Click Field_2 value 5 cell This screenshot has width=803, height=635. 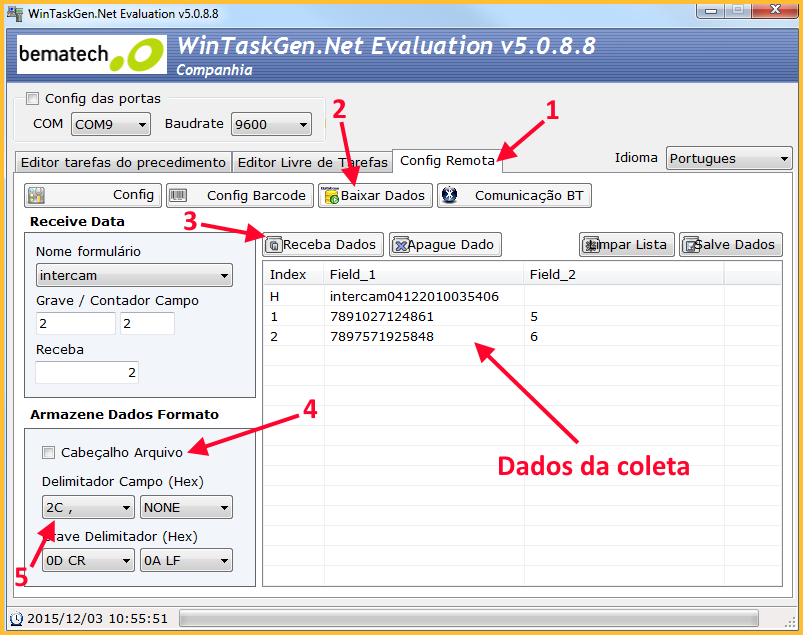coord(624,316)
